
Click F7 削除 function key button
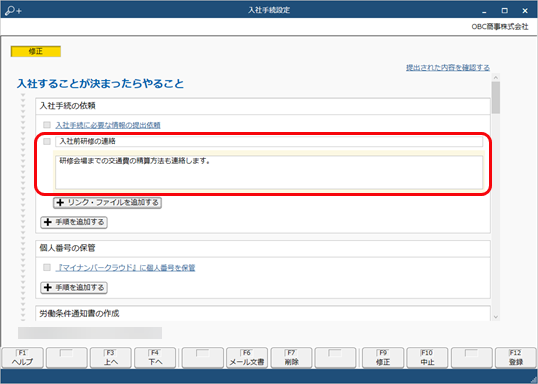291,358
